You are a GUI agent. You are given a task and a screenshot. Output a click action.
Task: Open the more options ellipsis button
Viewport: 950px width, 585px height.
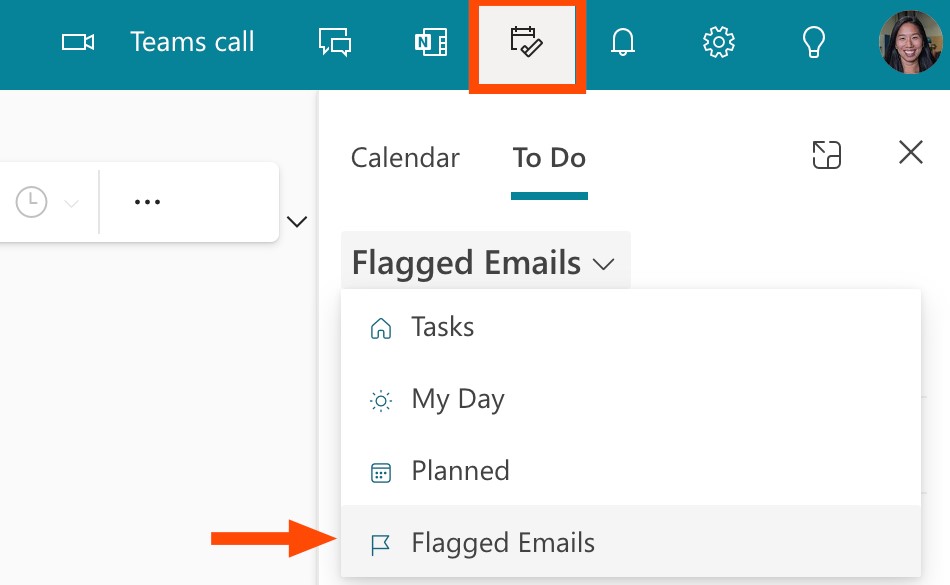(147, 202)
